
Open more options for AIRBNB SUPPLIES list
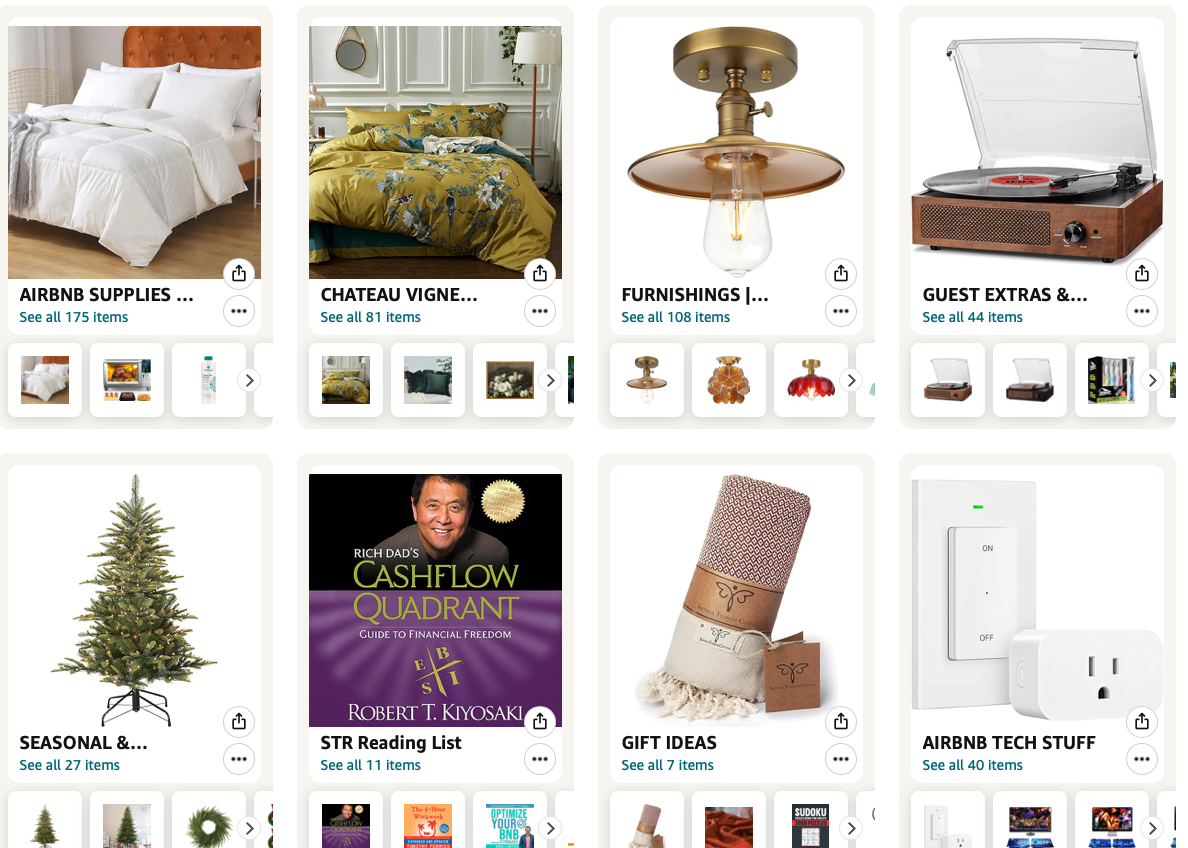coord(239,311)
